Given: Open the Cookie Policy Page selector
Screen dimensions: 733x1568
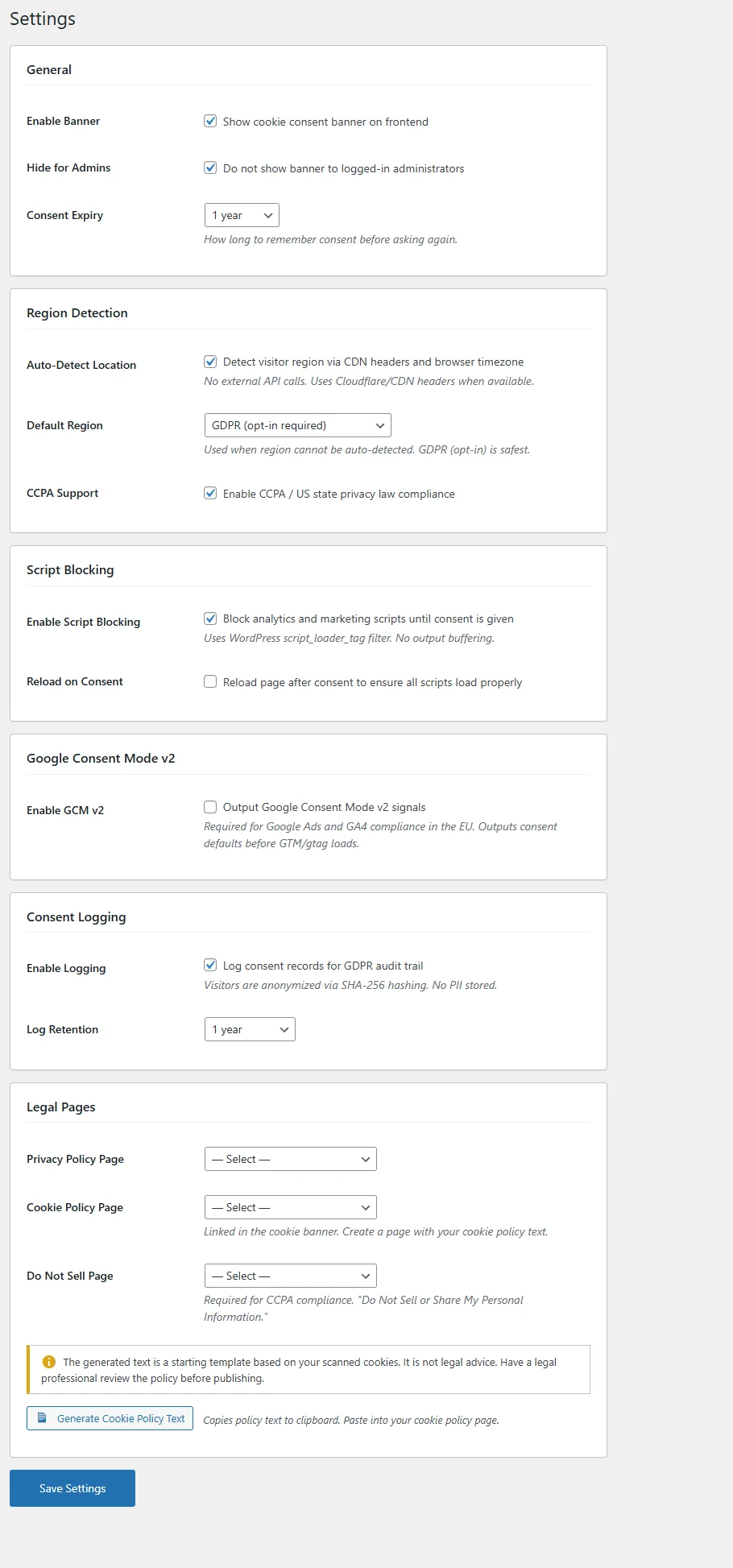Looking at the screenshot, I should point(290,1206).
